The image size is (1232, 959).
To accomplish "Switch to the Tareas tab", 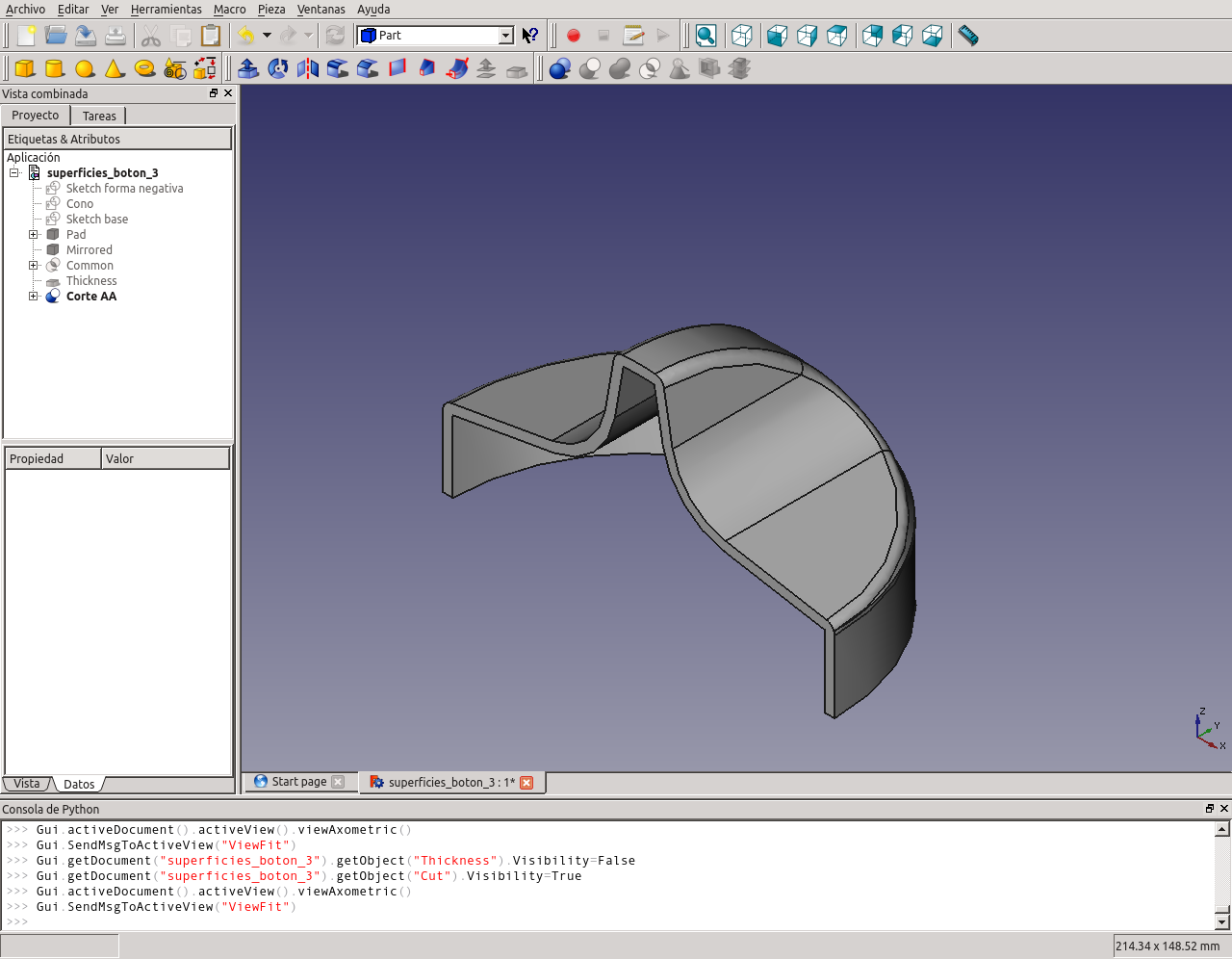I will pyautogui.click(x=99, y=116).
